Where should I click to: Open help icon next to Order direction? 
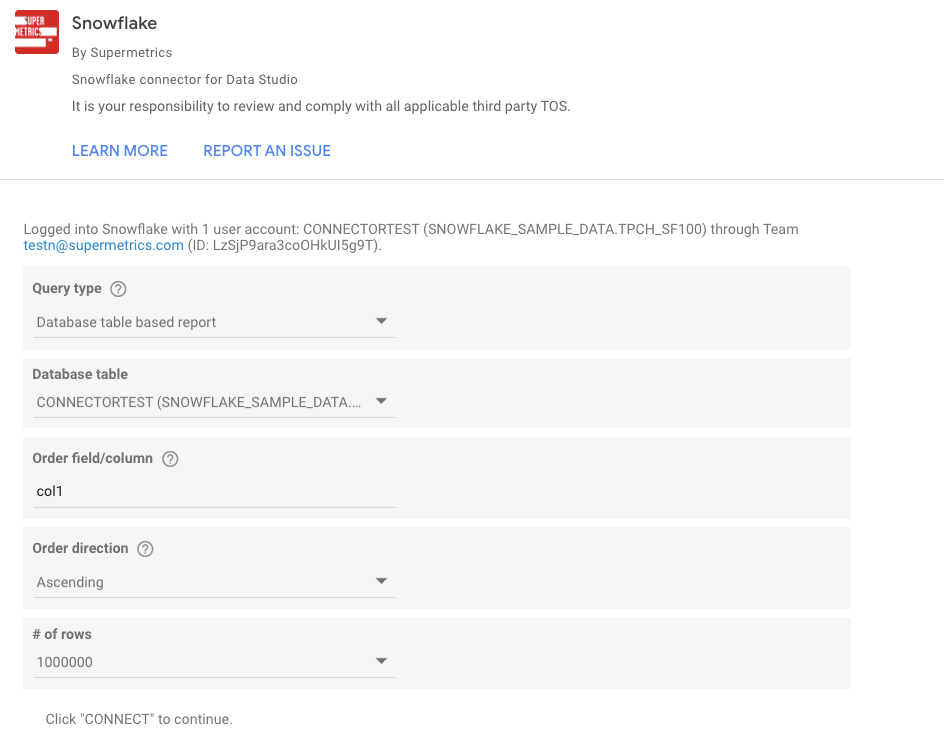(145, 549)
